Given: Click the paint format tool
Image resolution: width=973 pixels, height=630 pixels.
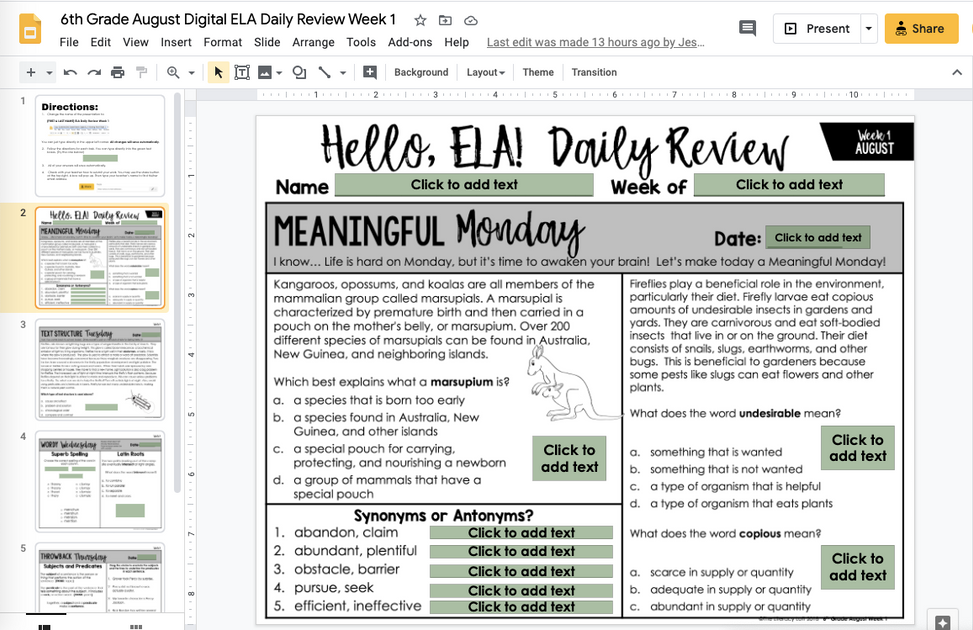Looking at the screenshot, I should click(140, 72).
